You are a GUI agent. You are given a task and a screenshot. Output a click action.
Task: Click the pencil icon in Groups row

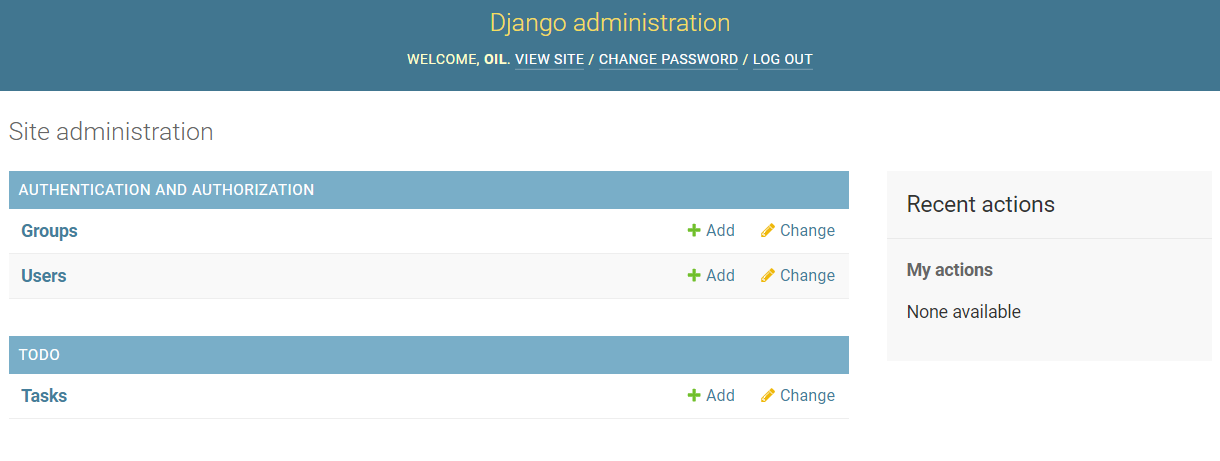768,231
